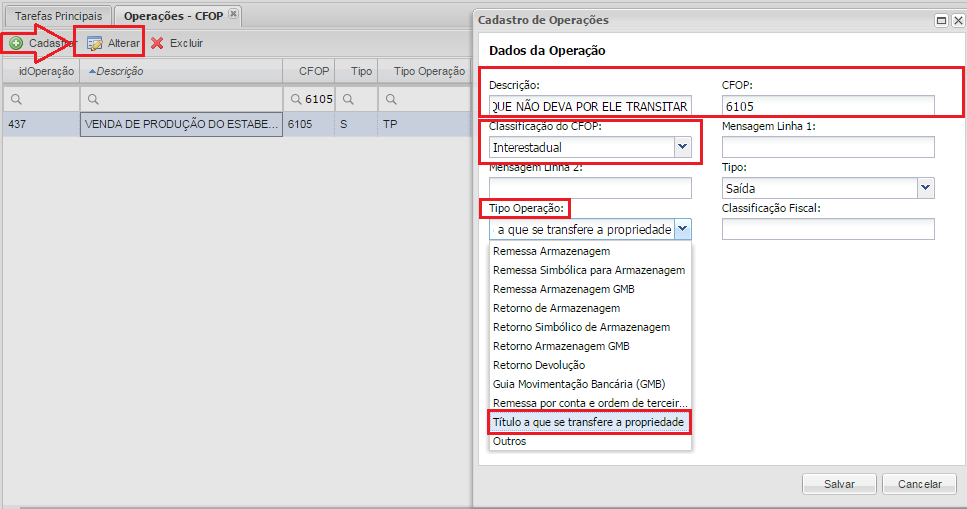Click grid cell with Tipo S
The width and height of the screenshot is (967, 509).
pyautogui.click(x=356, y=124)
